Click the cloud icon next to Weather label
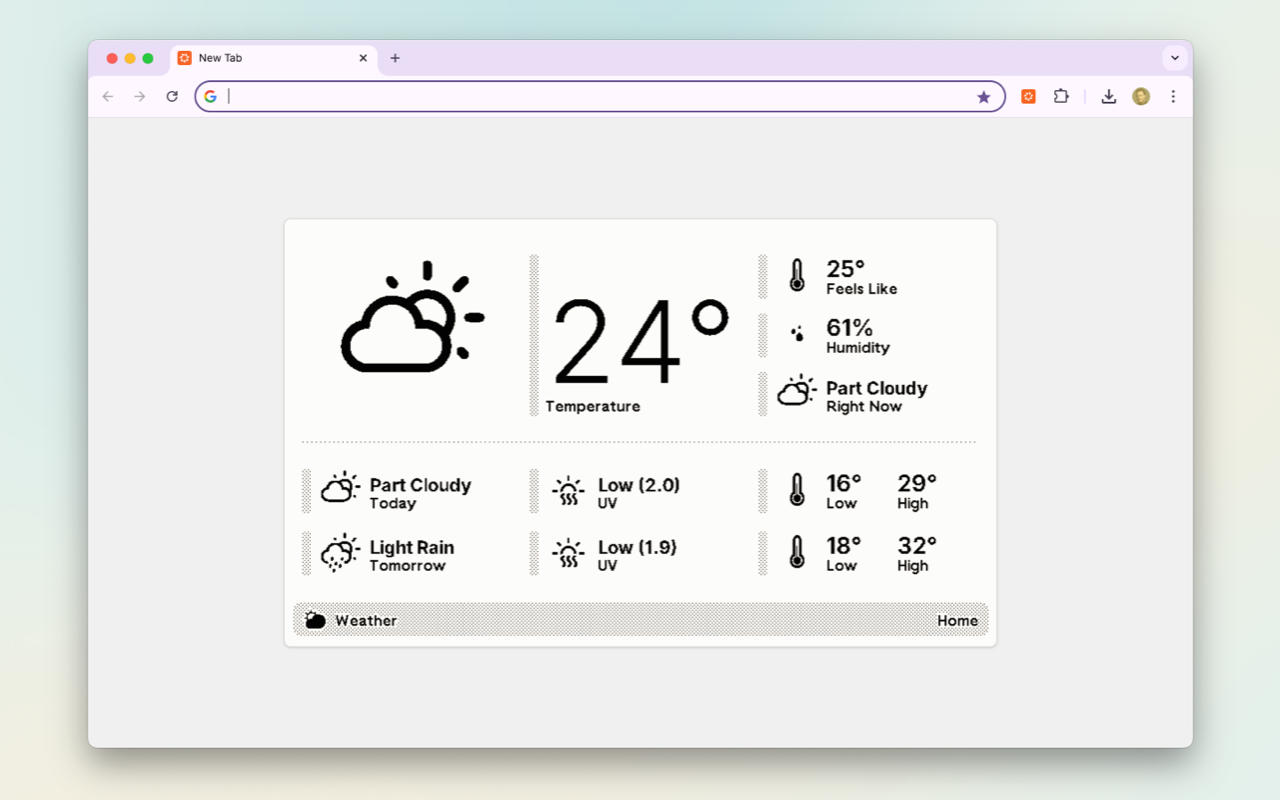The width and height of the screenshot is (1280, 800). click(313, 619)
